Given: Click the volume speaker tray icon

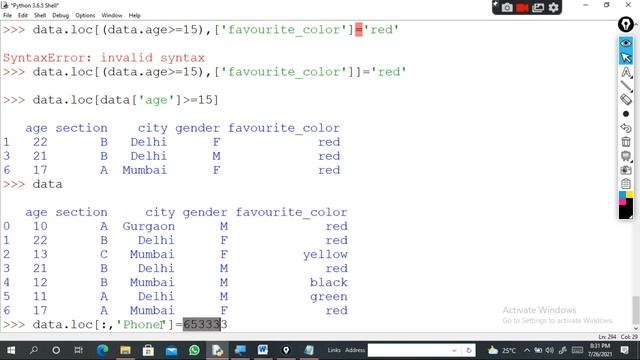Looking at the screenshot, I should click(x=550, y=350).
